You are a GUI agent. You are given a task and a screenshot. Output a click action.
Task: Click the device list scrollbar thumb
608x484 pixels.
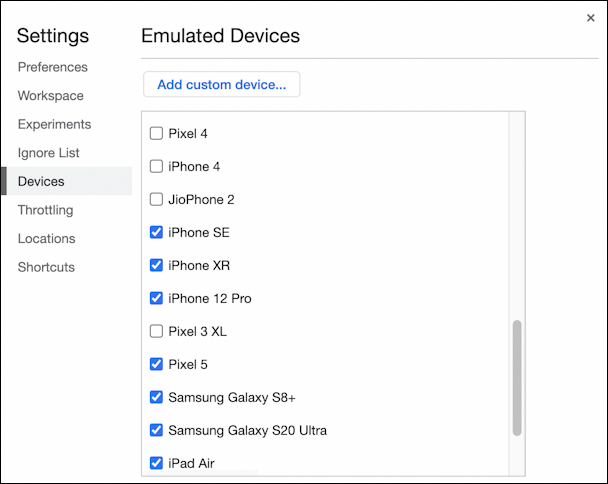coord(517,378)
